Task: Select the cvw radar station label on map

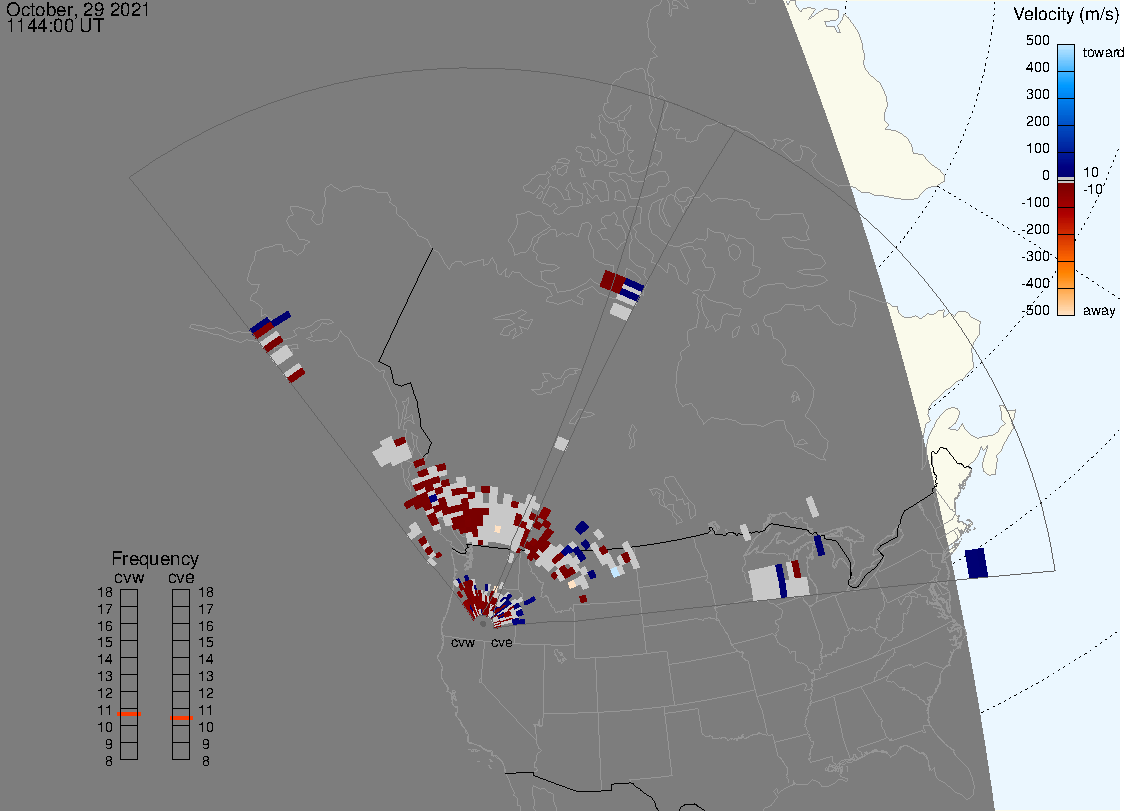Action: pos(462,643)
